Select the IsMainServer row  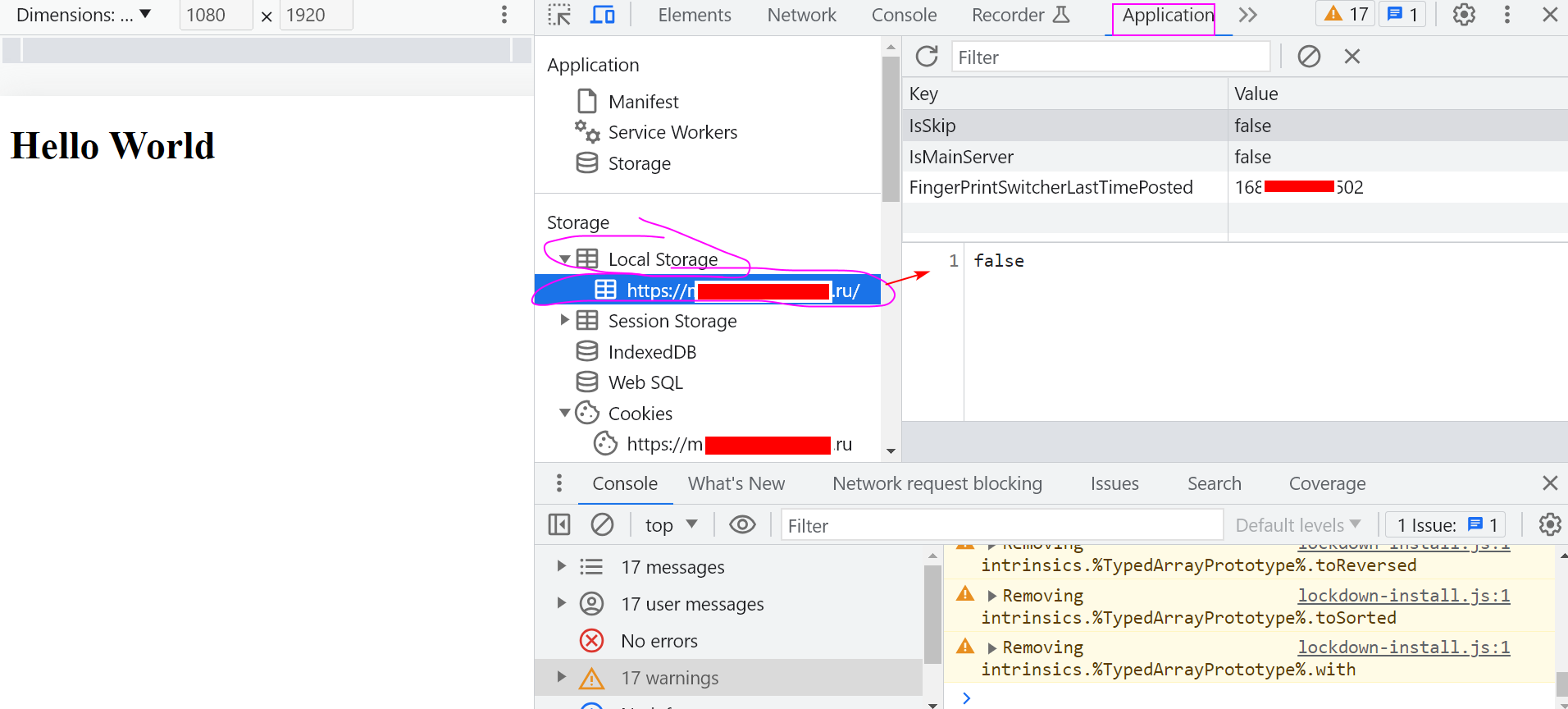coord(1066,157)
